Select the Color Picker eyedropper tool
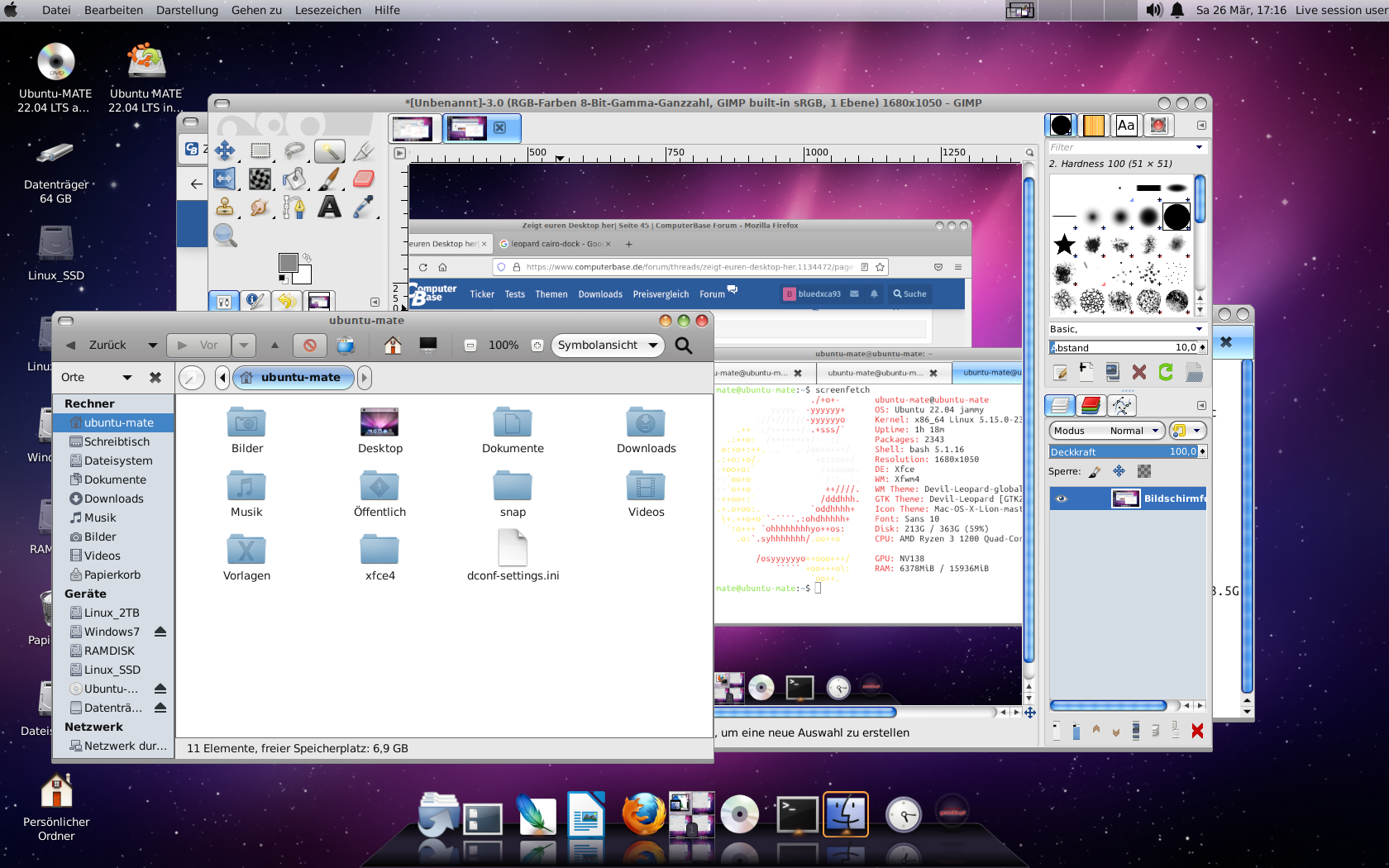This screenshot has height=868, width=1389. pos(364,207)
